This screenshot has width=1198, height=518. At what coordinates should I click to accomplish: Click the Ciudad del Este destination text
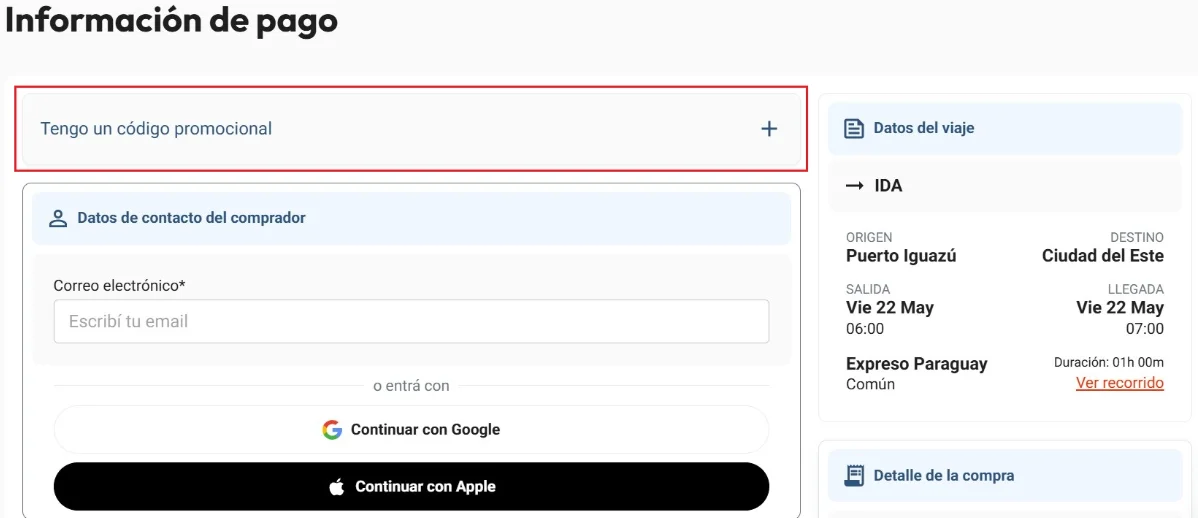[1102, 256]
